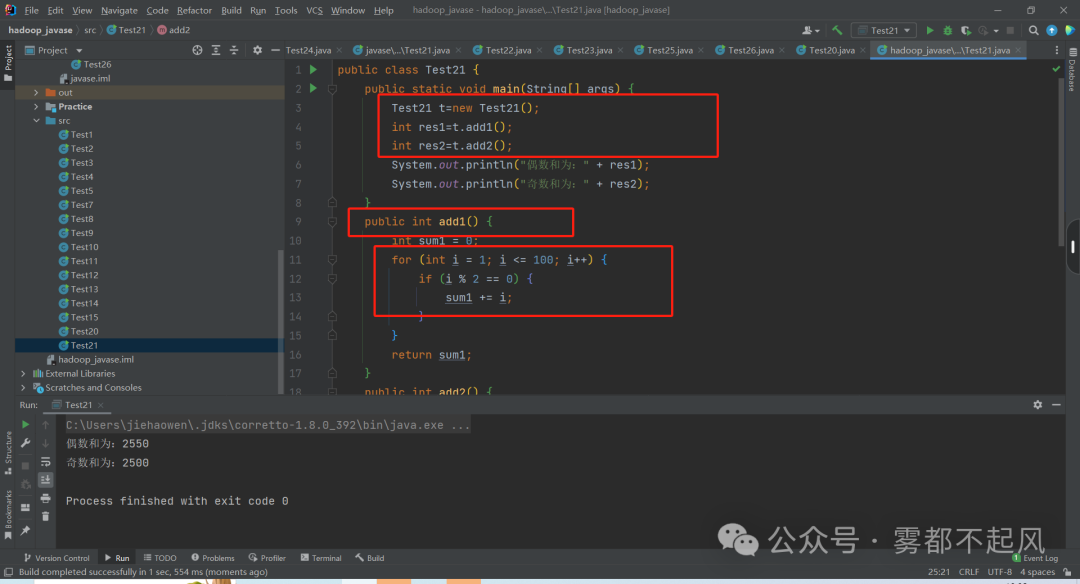
Task: Select Test15 in project tree
Action: coord(84,317)
